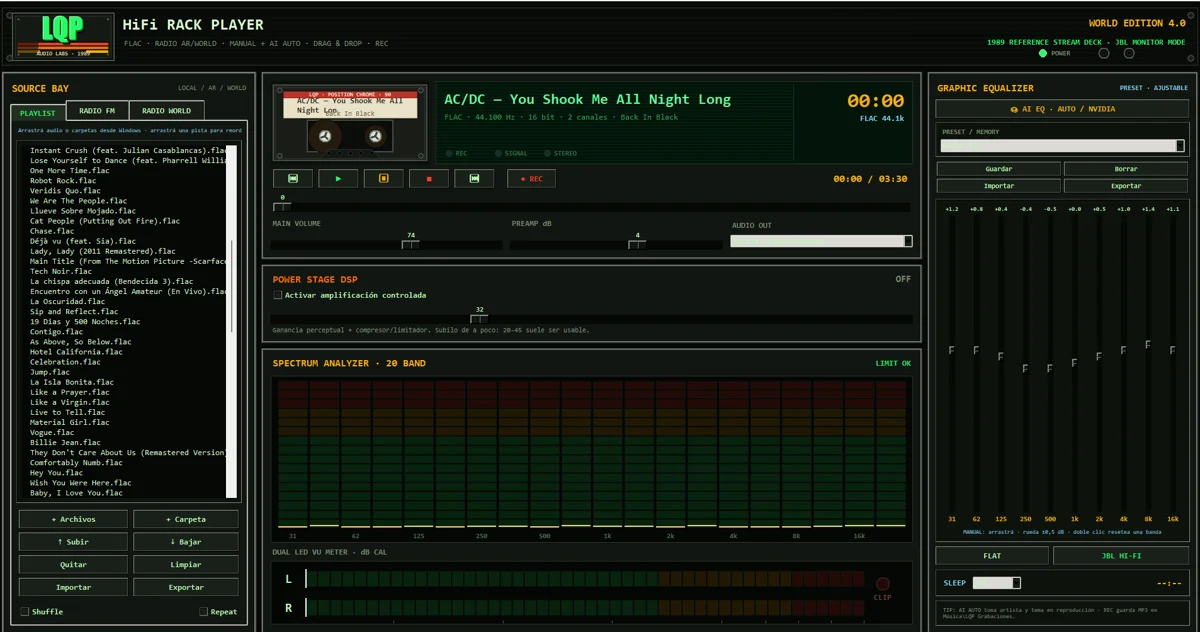This screenshot has height=632, width=1200.
Task: Click the 31 Hz equalizer slider handle
Action: (x=951, y=350)
